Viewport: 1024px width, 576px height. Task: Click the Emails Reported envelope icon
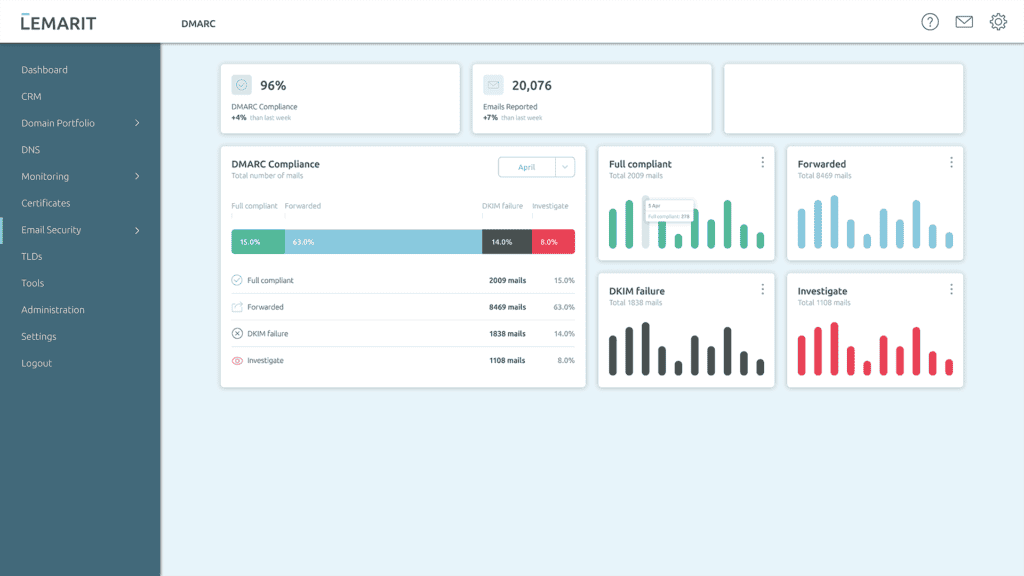[493, 85]
